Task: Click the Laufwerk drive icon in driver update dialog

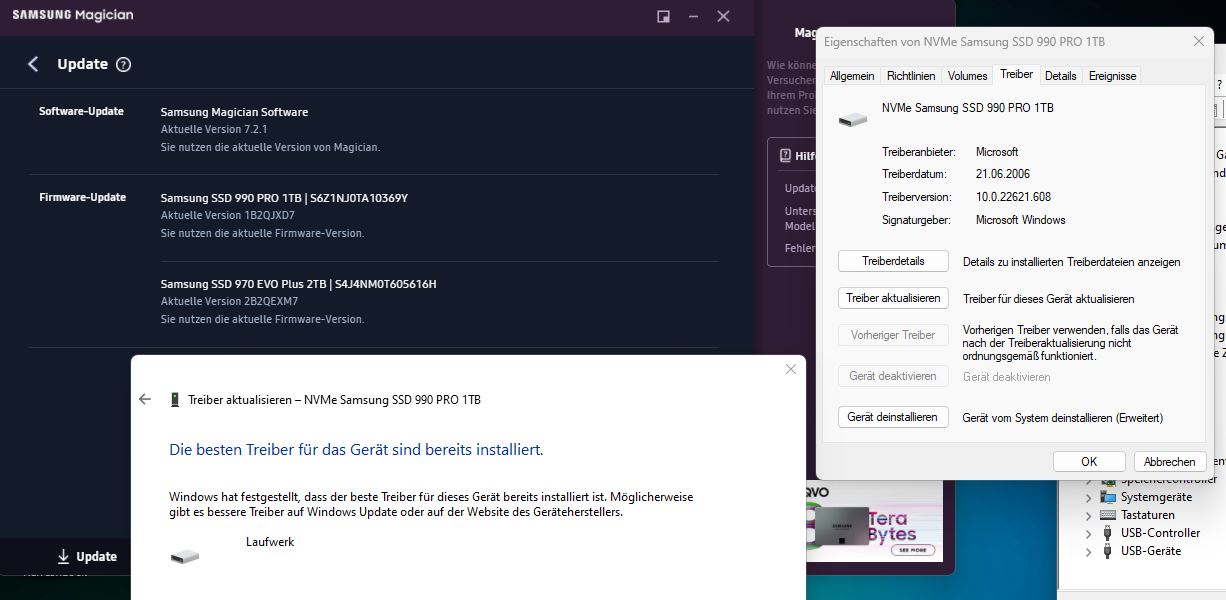Action: [185, 556]
